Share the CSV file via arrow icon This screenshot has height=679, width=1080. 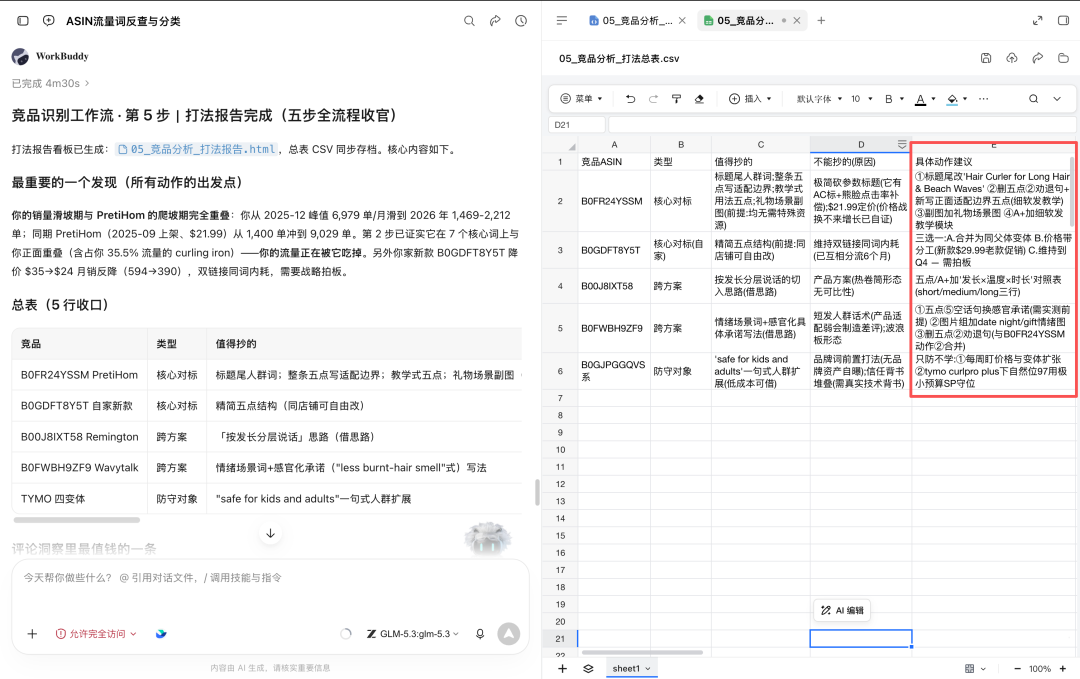1037,59
